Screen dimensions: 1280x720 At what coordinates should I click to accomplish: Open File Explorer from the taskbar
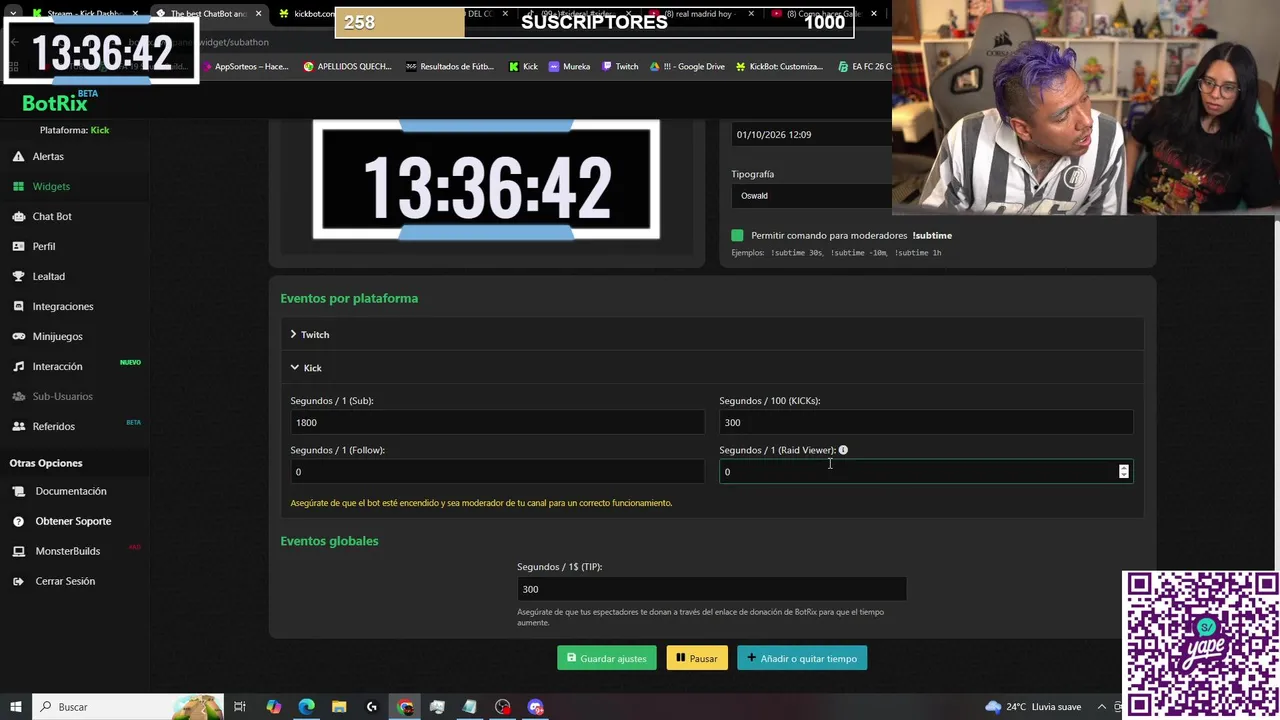[x=339, y=707]
